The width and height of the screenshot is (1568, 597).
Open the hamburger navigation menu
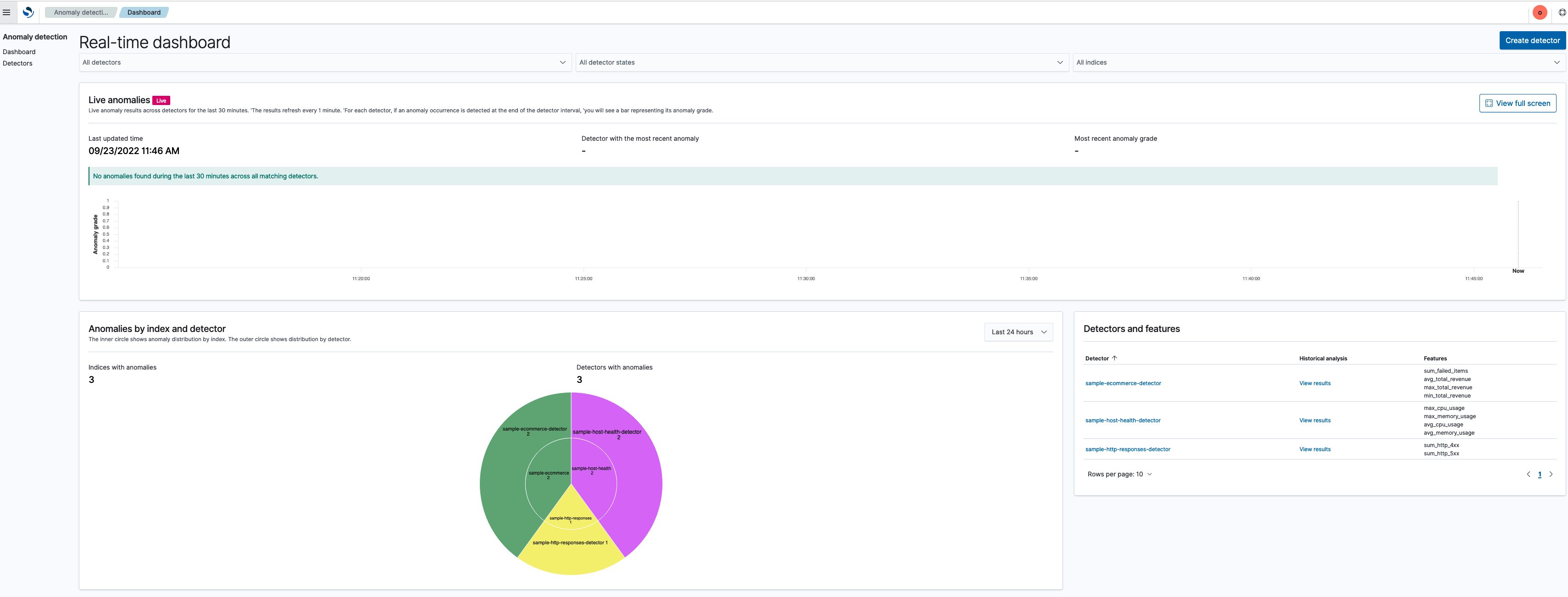point(7,12)
